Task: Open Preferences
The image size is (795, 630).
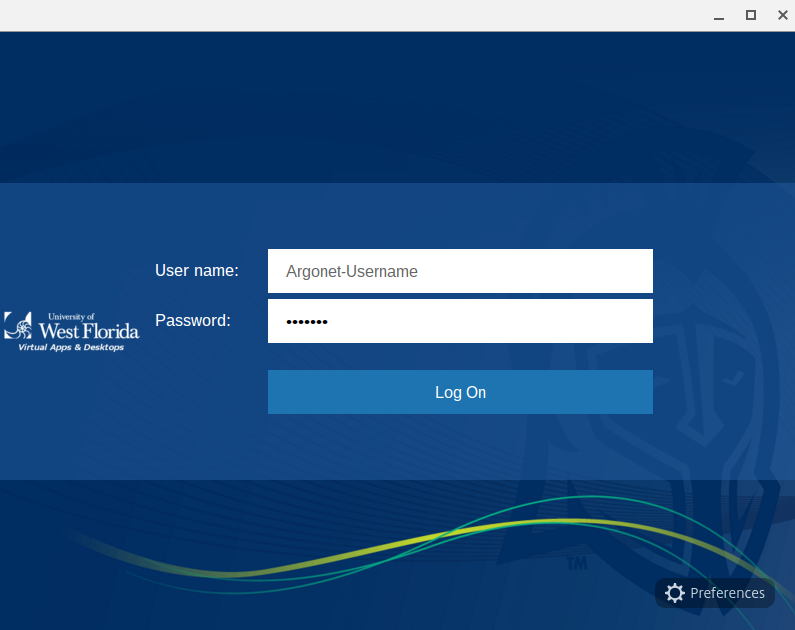Action: click(714, 592)
